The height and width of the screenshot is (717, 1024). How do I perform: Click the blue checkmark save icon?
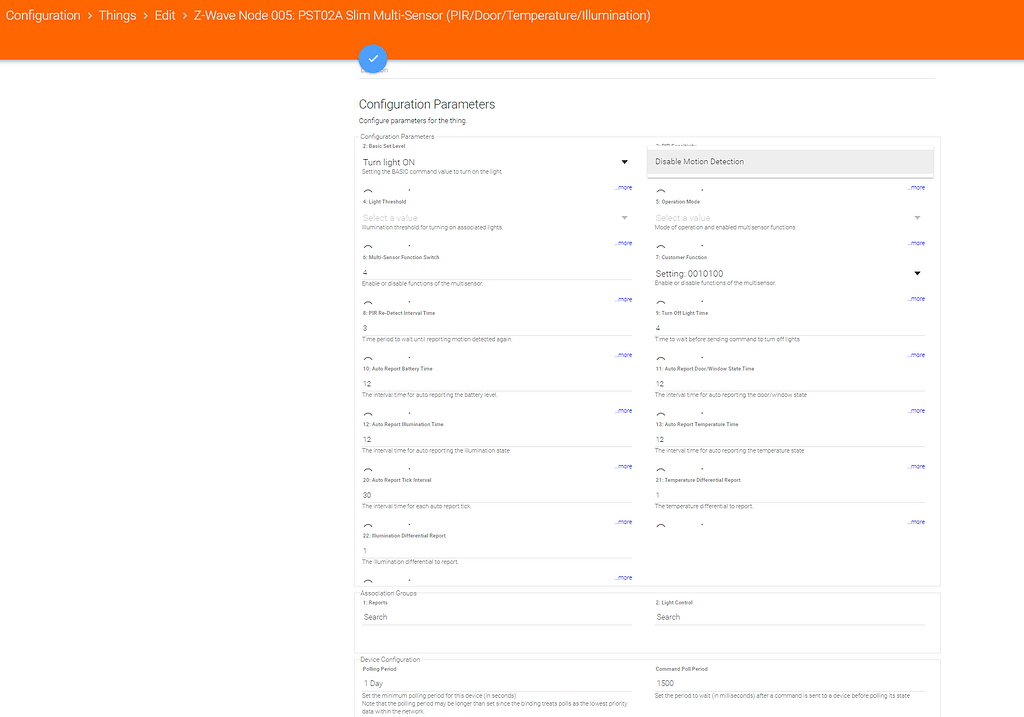point(372,58)
